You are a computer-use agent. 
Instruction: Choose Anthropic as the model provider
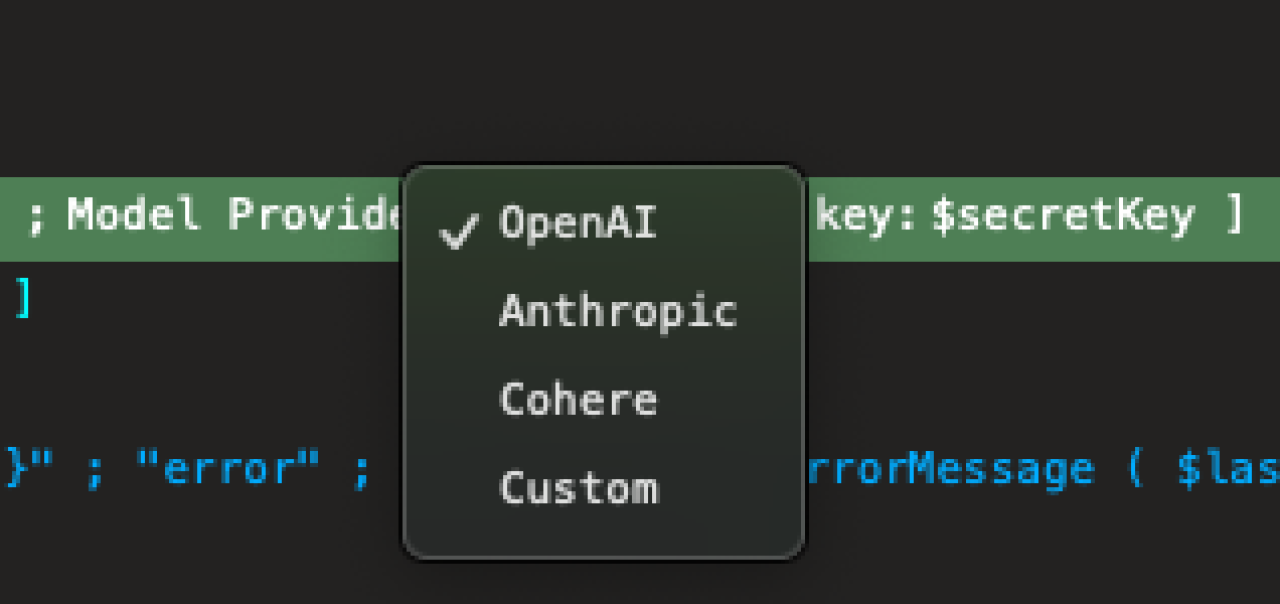click(x=618, y=311)
